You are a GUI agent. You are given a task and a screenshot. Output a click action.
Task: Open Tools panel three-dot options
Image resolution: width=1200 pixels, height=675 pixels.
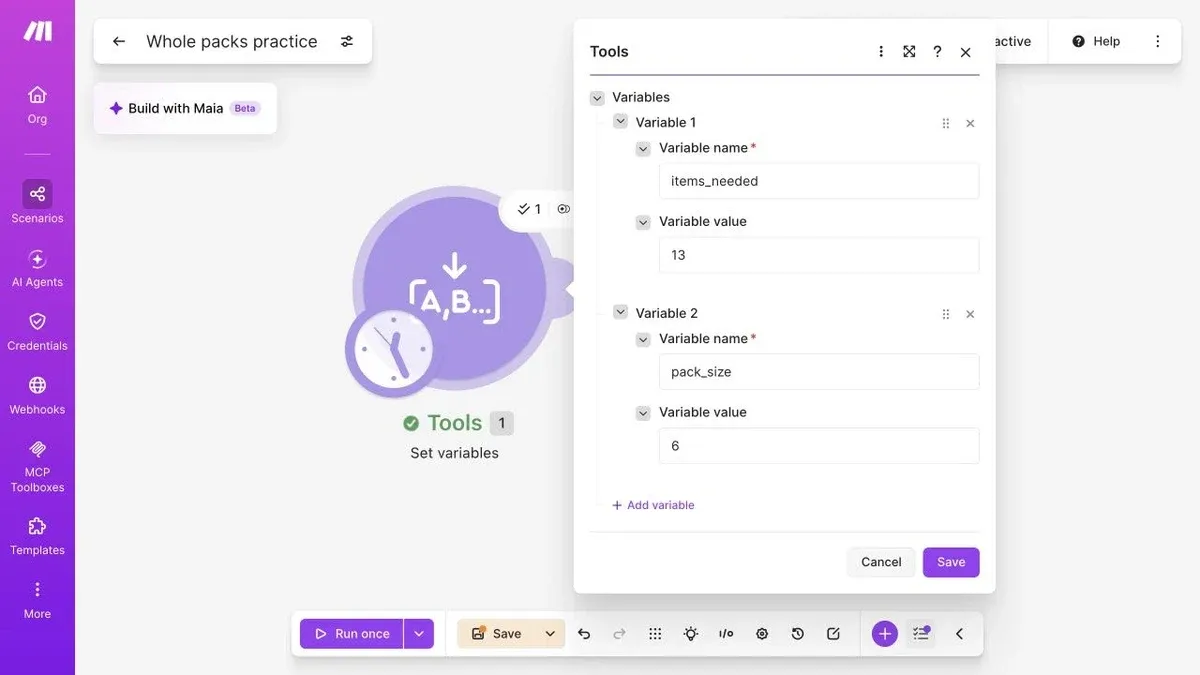tap(881, 52)
